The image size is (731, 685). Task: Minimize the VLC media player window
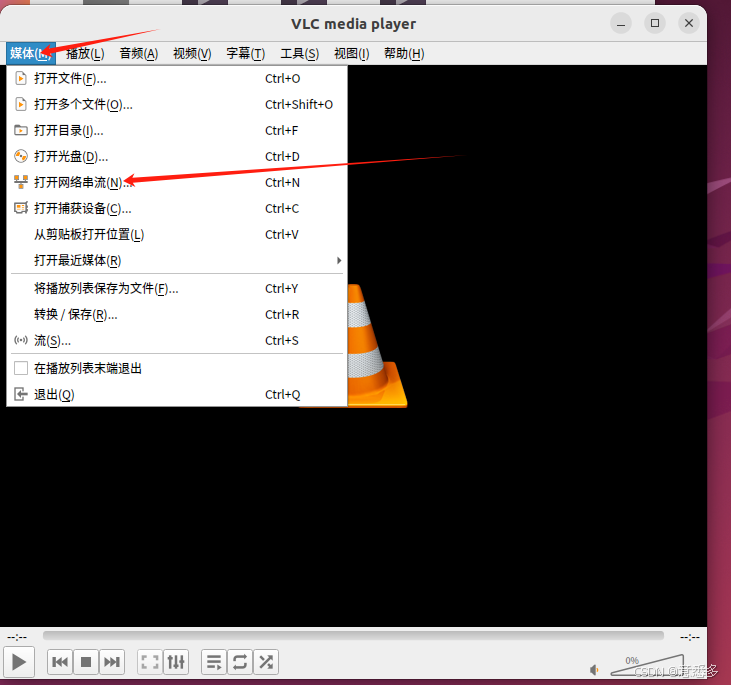[621, 23]
